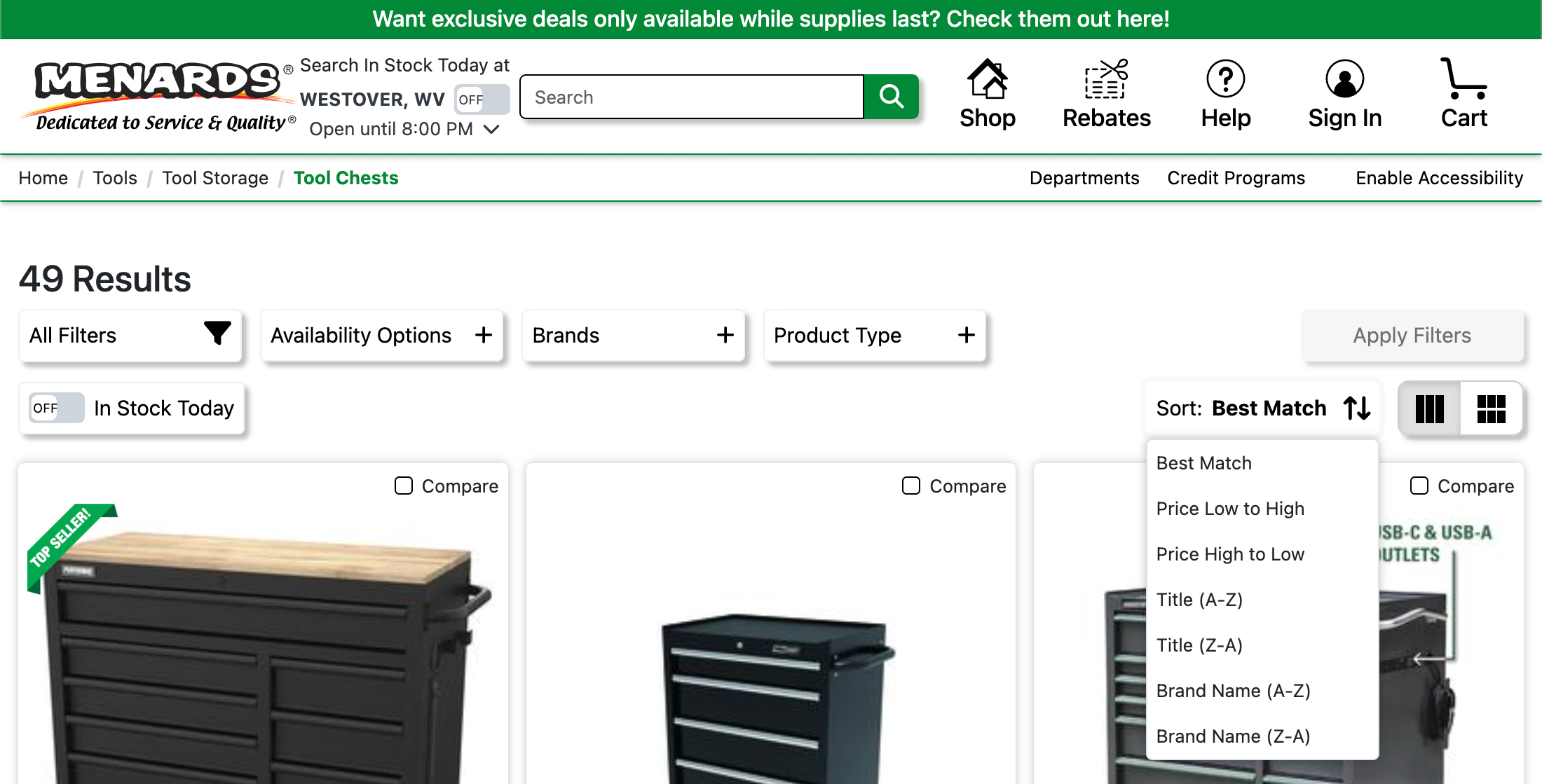Click the All Filters funnel icon
Screen dimensions: 1542x784
pyautogui.click(x=218, y=334)
